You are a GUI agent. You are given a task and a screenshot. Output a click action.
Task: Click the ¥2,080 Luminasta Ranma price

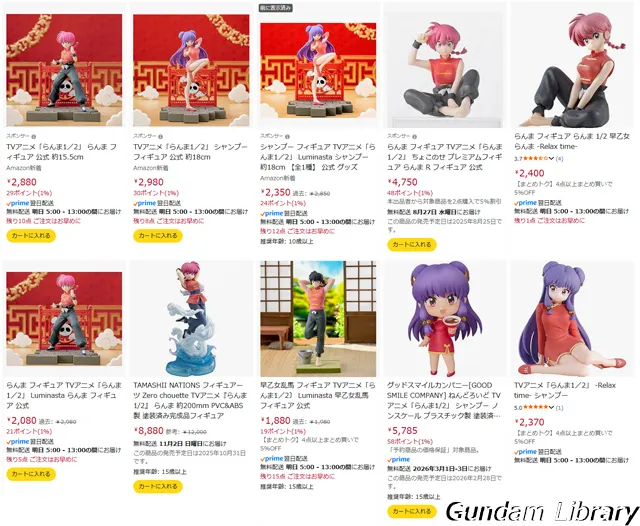click(x=22, y=421)
